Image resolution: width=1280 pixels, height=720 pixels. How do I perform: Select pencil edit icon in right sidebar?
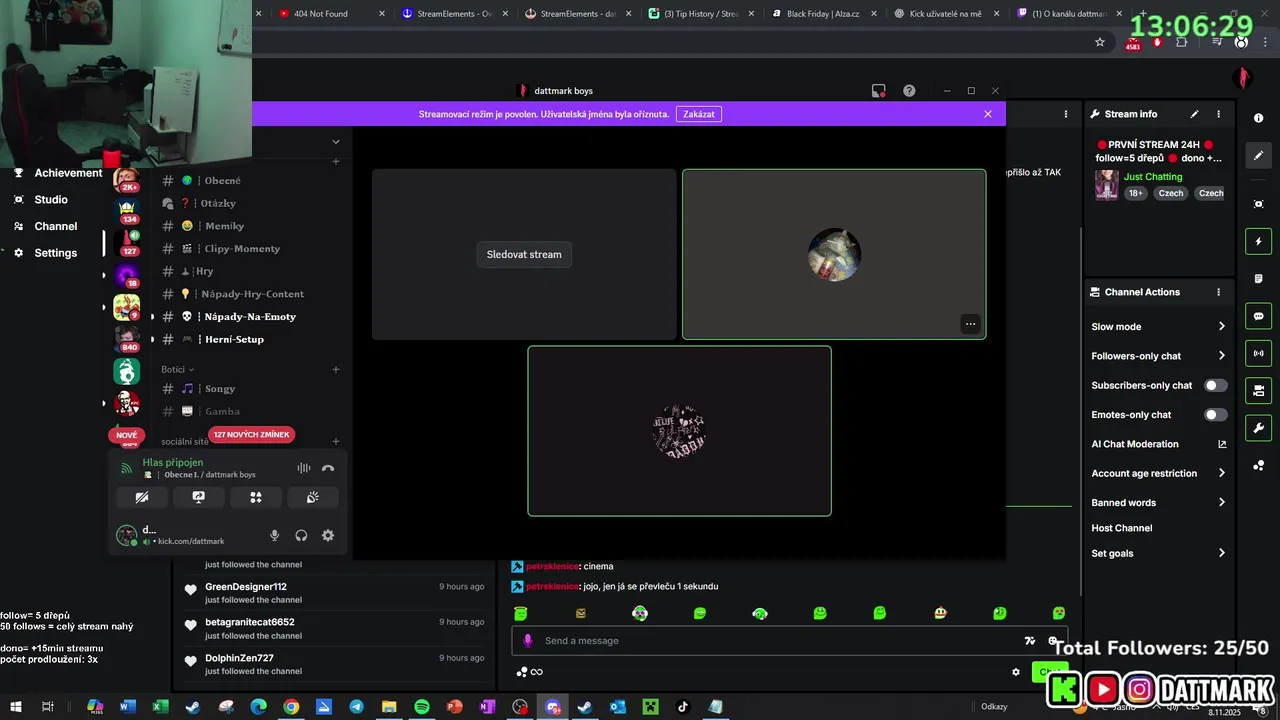tap(1258, 155)
